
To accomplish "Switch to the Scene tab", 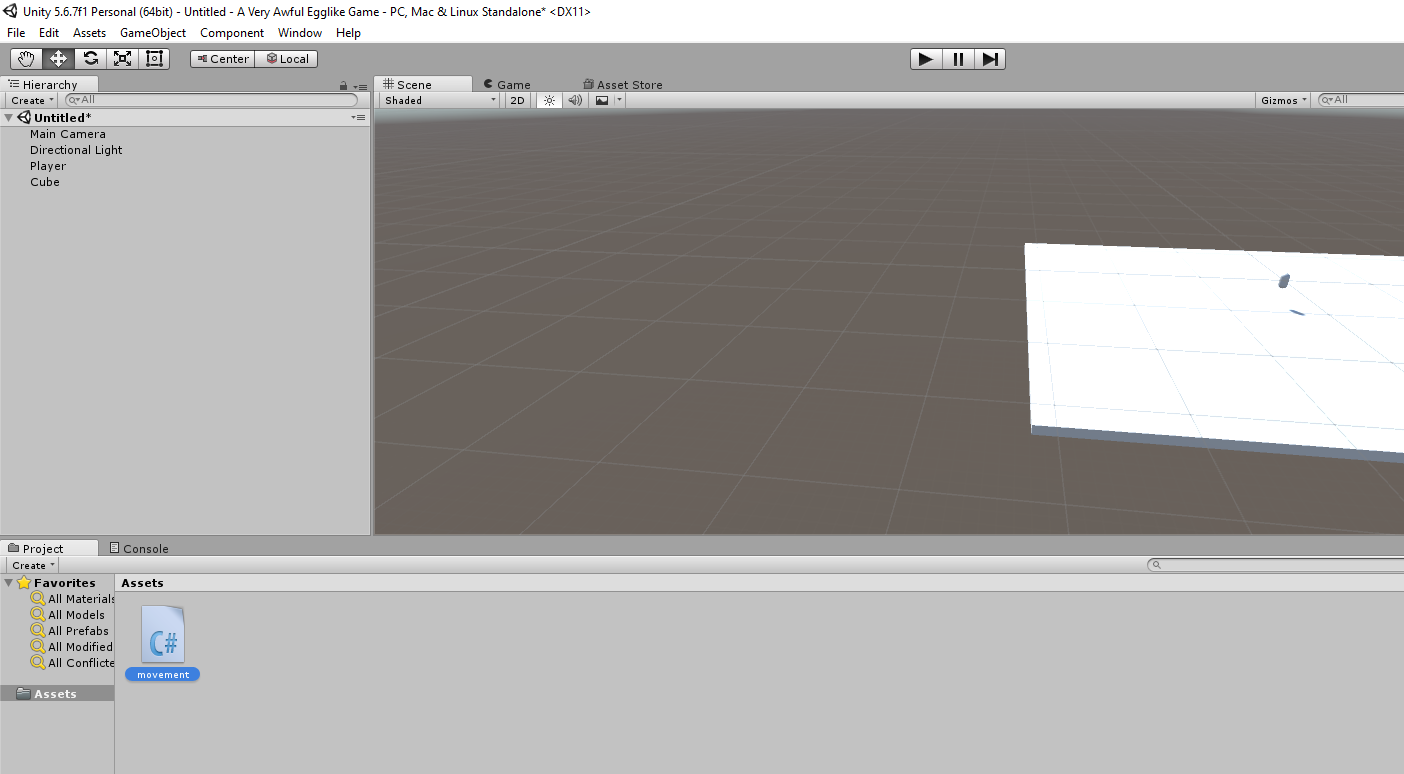I will 422,85.
